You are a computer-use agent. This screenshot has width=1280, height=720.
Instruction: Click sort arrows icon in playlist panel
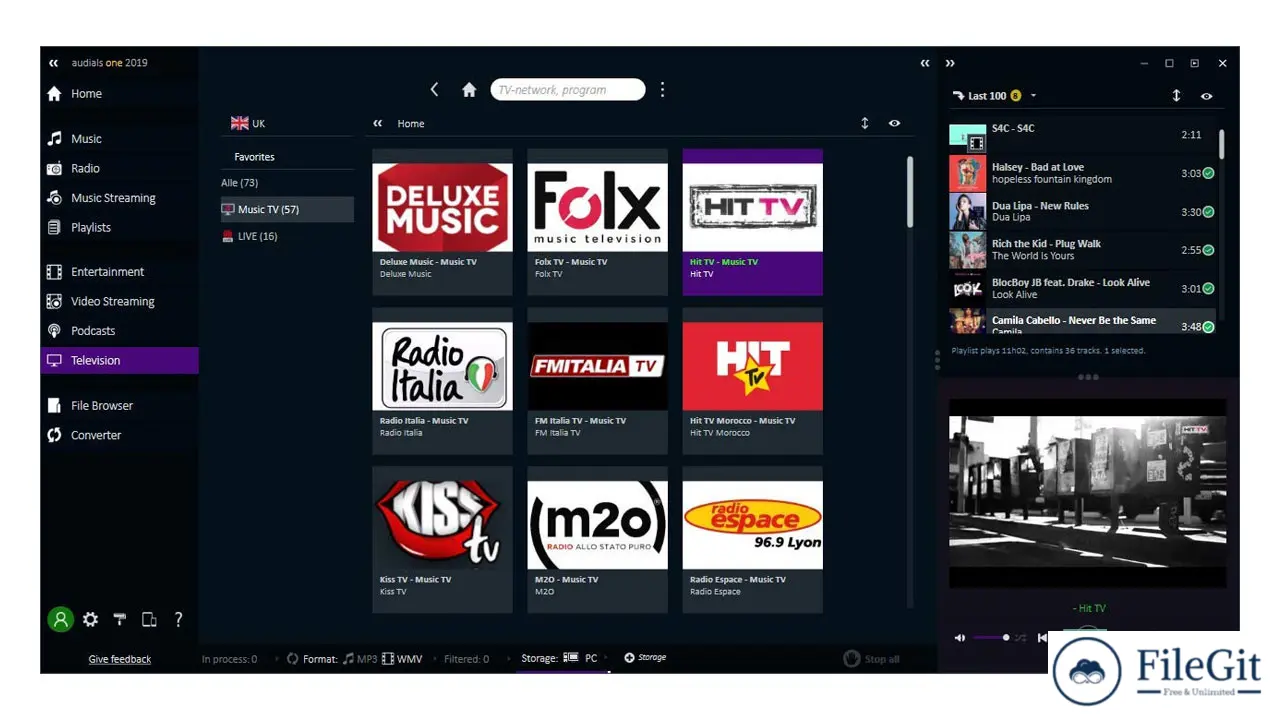1176,96
